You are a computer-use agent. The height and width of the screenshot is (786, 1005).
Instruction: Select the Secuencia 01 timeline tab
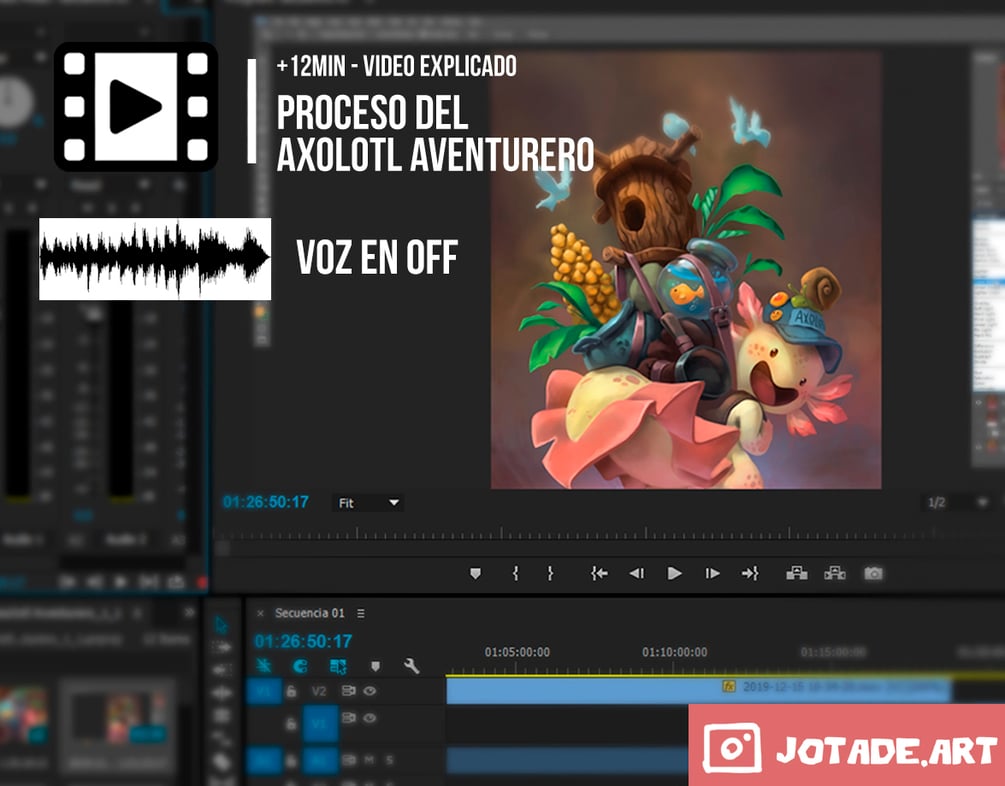tap(310, 613)
